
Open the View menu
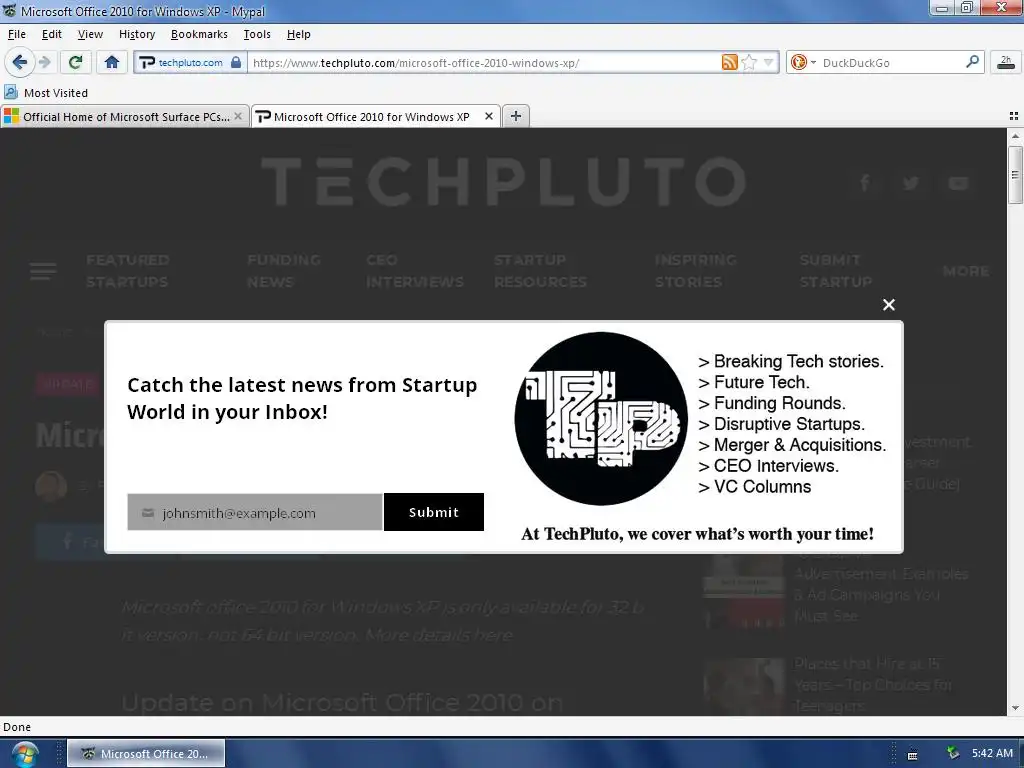[90, 34]
